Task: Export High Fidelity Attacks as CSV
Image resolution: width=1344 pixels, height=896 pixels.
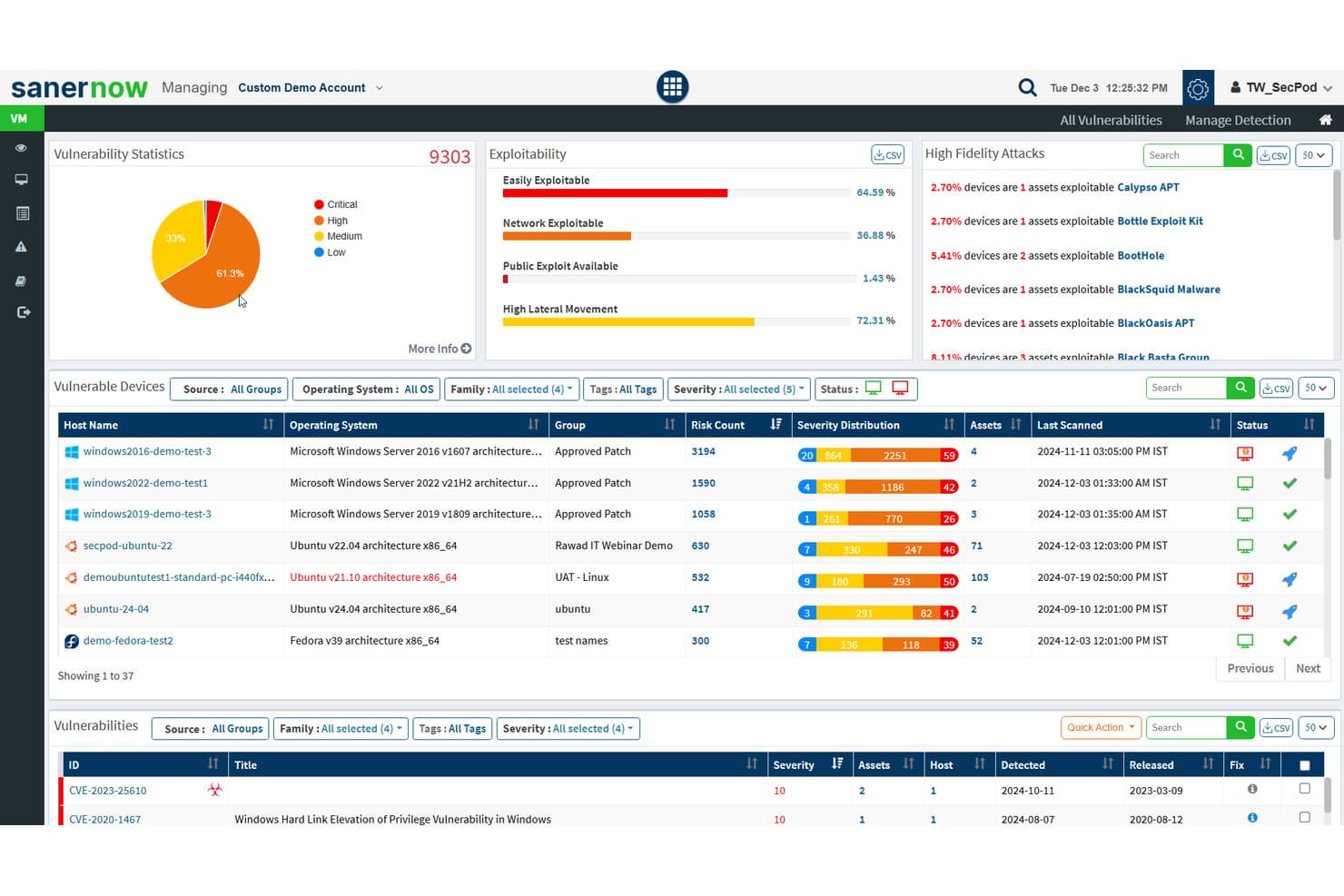Action: pos(1273,155)
